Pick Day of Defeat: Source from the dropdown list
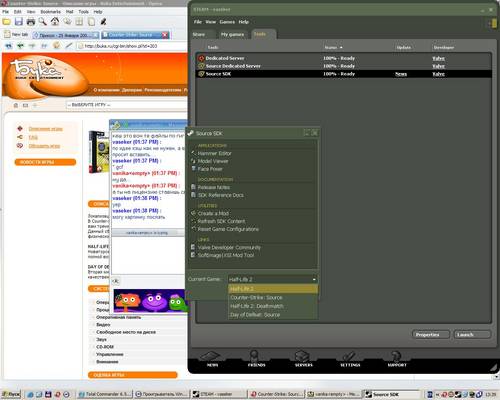Screen dimensions: 500x400 [255, 315]
